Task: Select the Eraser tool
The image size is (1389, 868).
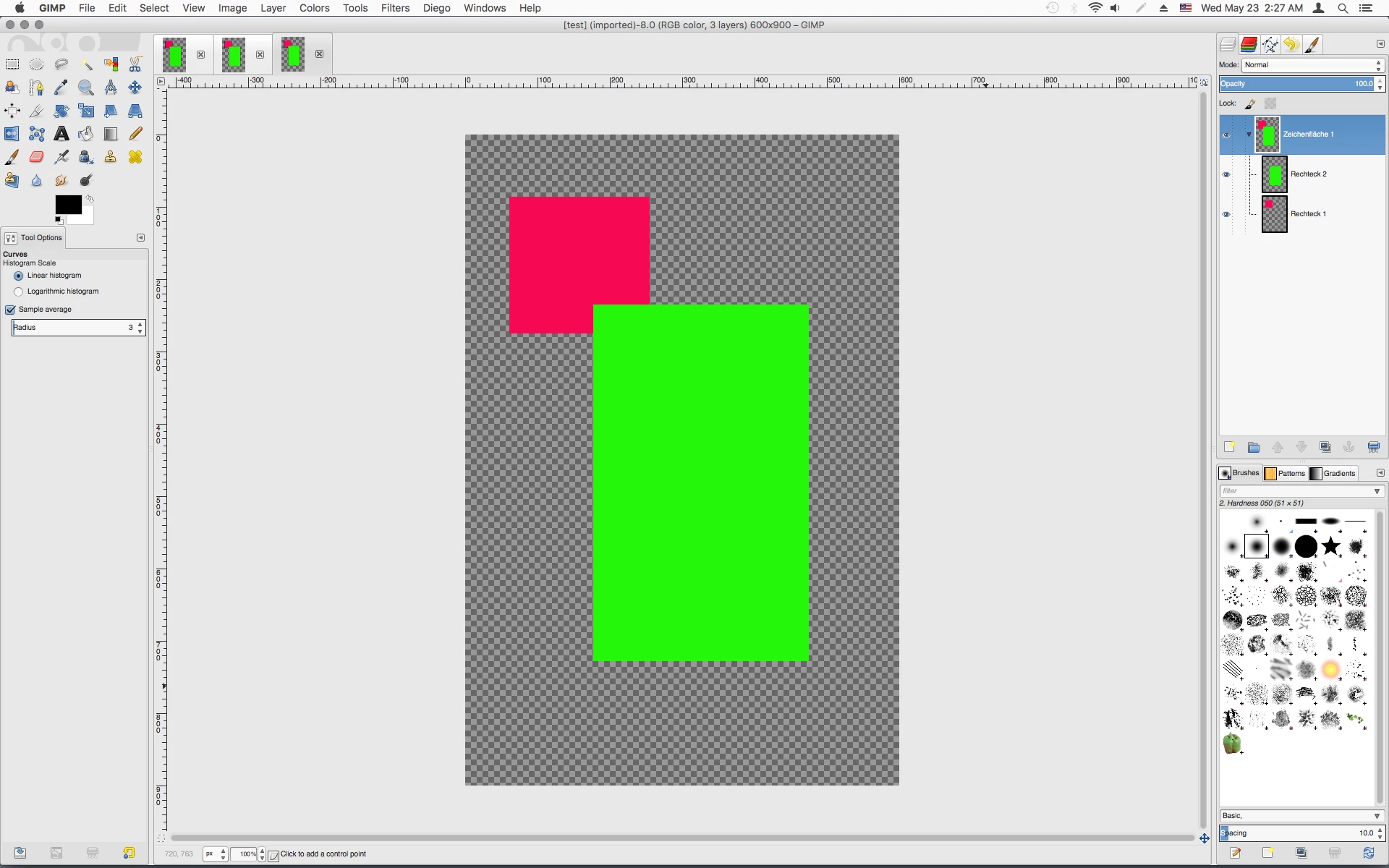Action: 37,157
